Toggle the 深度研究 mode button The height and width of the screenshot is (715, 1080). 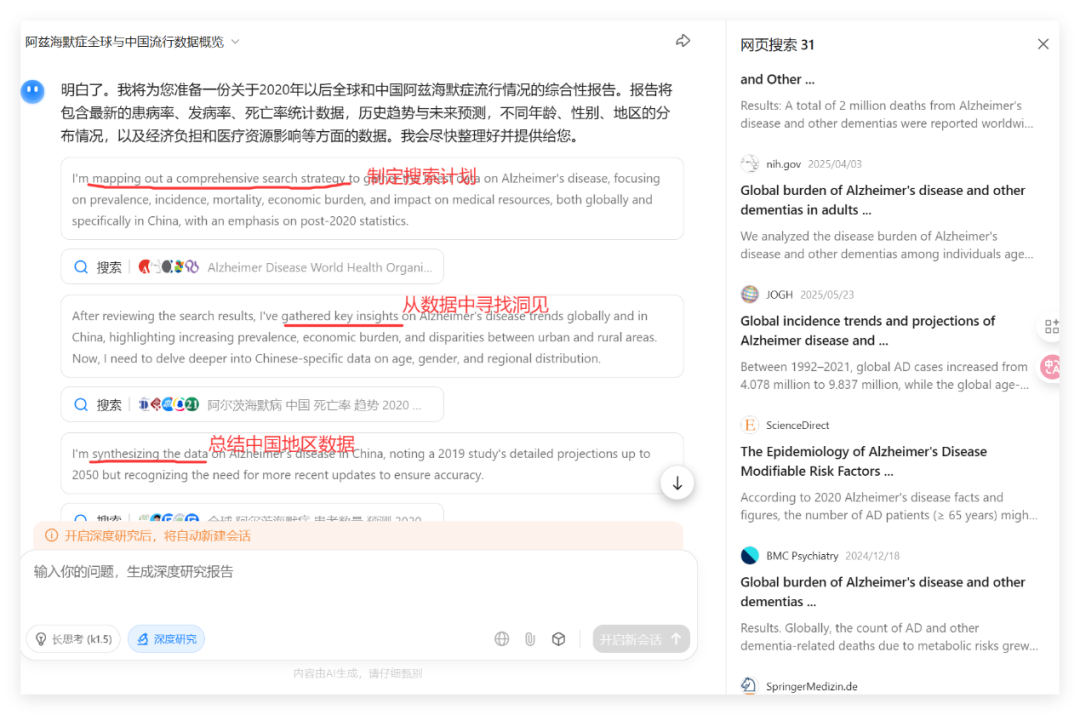(167, 639)
